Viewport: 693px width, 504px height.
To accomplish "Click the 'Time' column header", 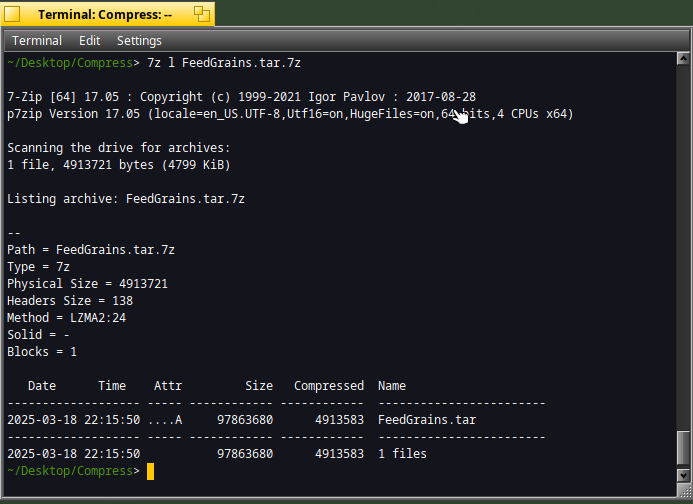I will pyautogui.click(x=112, y=386).
